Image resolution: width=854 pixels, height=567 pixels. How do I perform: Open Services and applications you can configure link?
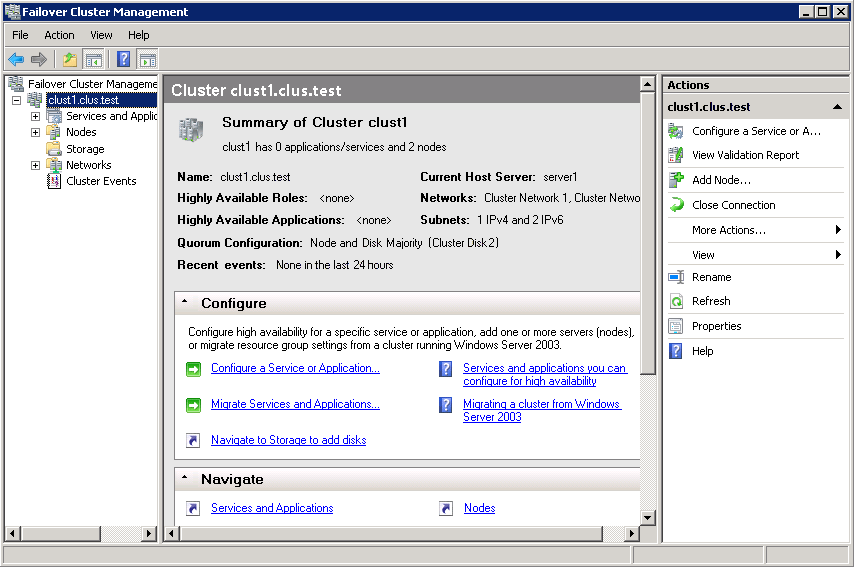pos(545,375)
